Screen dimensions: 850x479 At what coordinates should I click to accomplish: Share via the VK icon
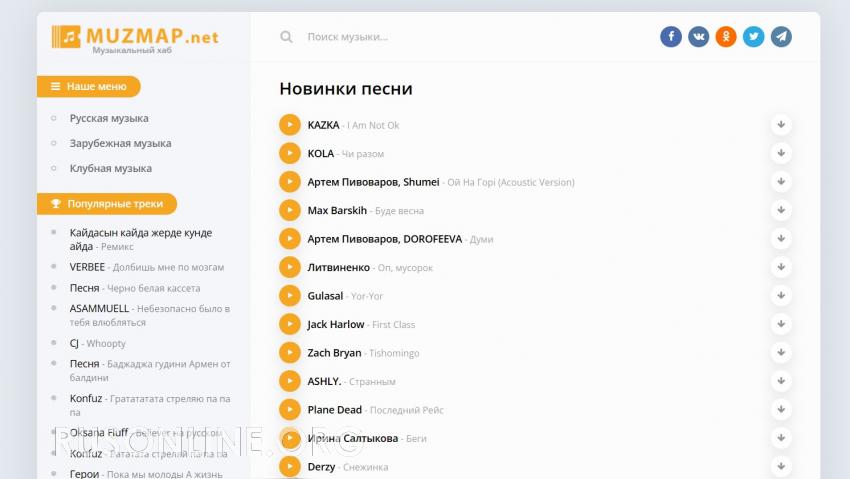click(x=698, y=36)
